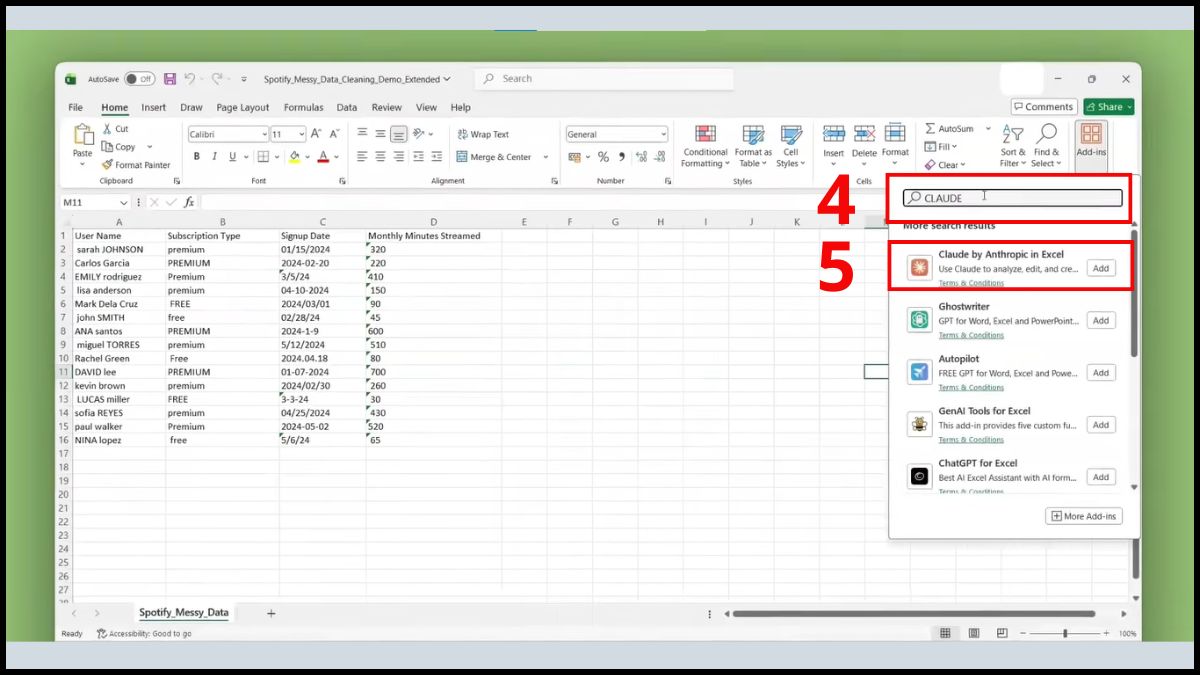Click the zoom slider in status bar
This screenshot has width=1200, height=675.
click(x=1065, y=634)
